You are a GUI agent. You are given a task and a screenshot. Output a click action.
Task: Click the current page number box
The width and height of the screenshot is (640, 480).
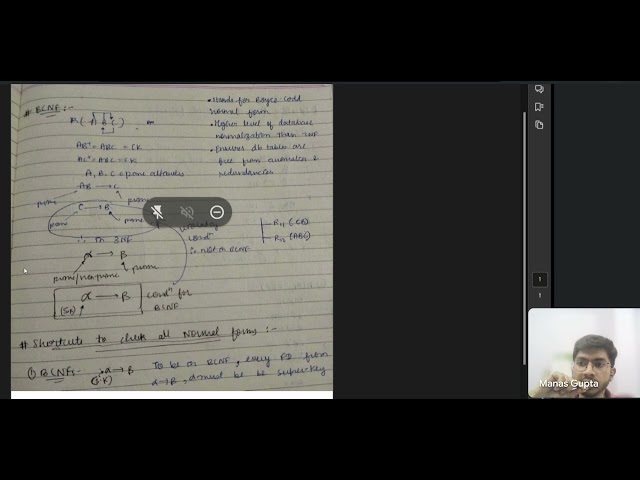point(540,279)
